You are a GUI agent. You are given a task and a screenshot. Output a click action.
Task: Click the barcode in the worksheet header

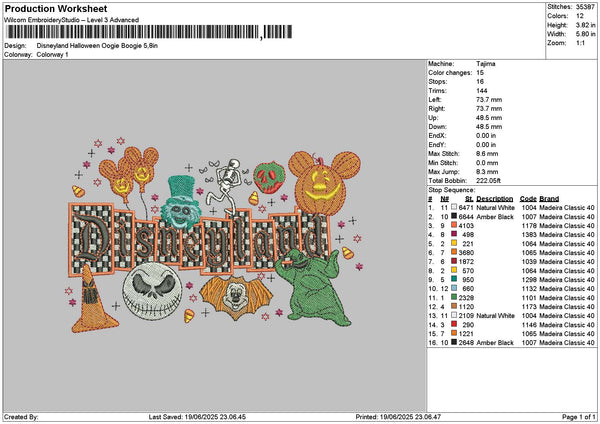132,33
